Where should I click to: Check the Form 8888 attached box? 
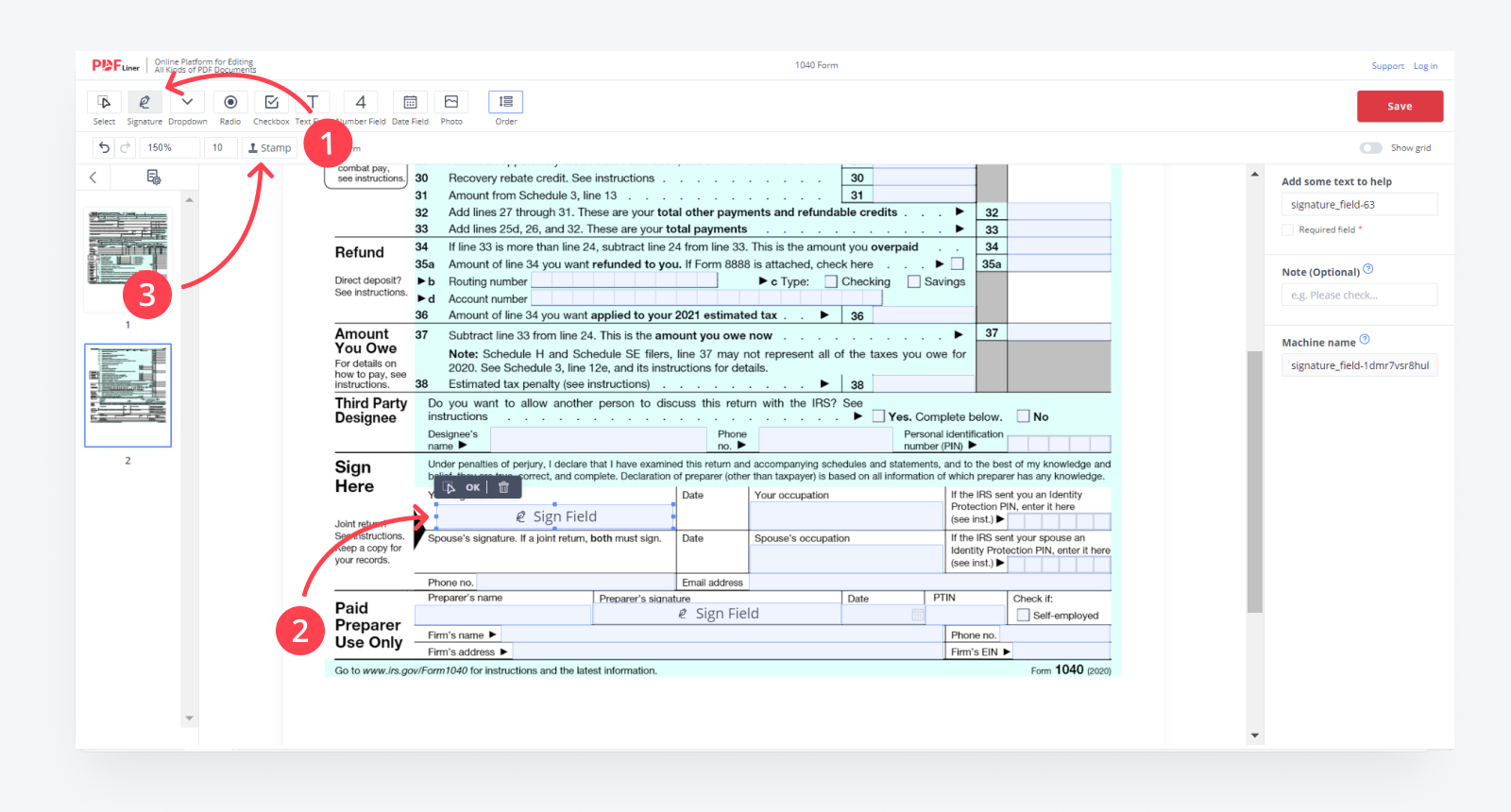958,264
